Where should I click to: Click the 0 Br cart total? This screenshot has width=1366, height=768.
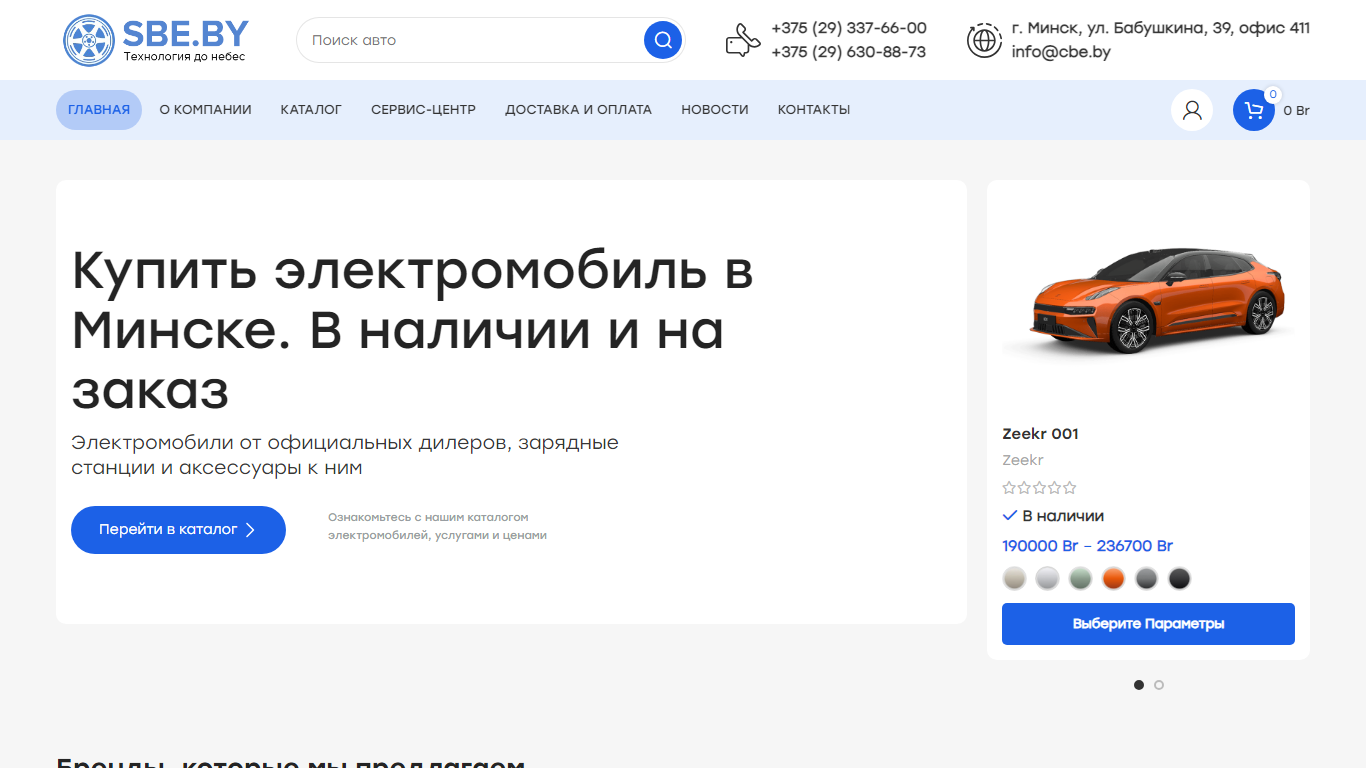1296,111
